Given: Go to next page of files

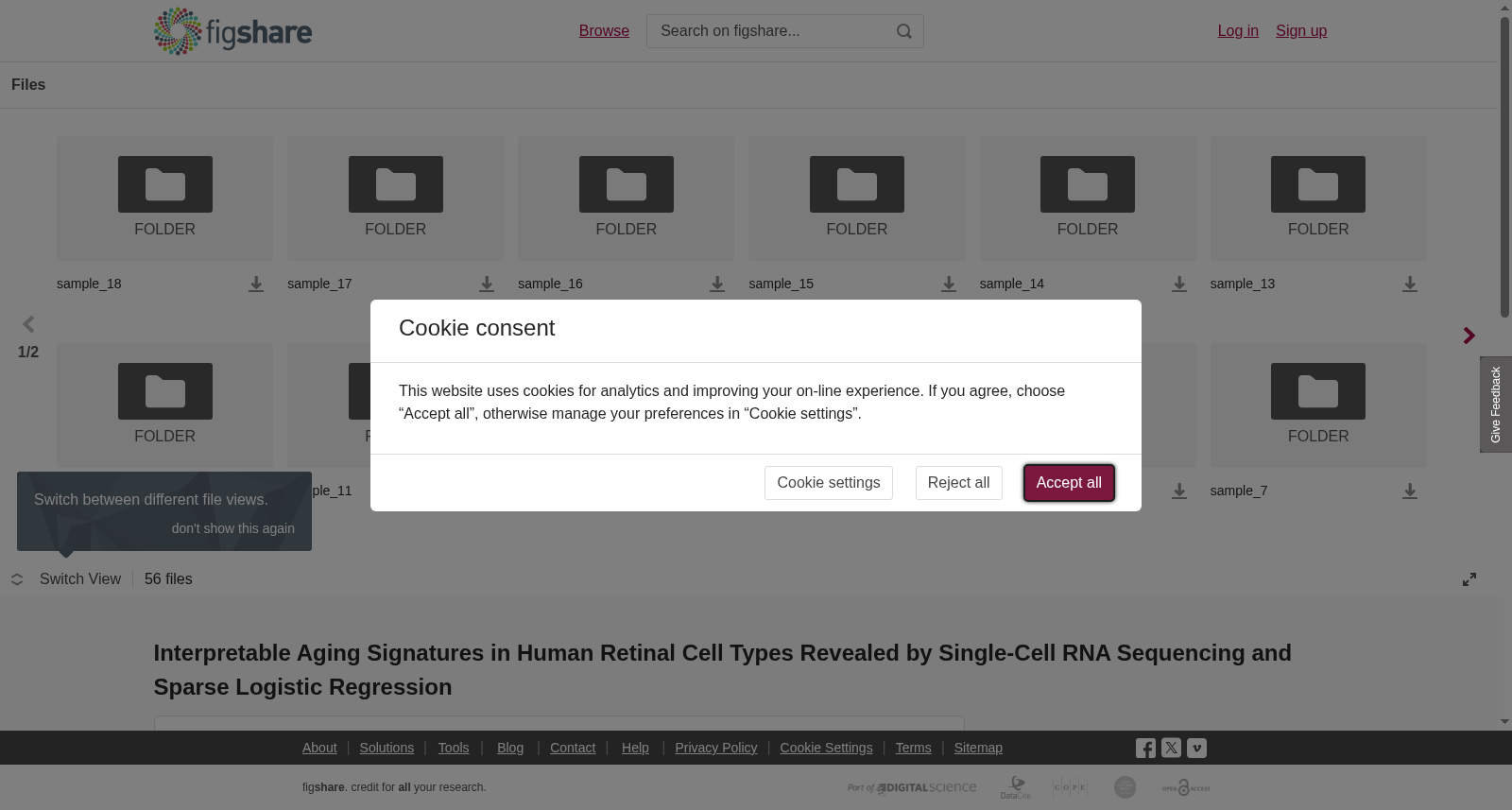Looking at the screenshot, I should [x=1469, y=336].
